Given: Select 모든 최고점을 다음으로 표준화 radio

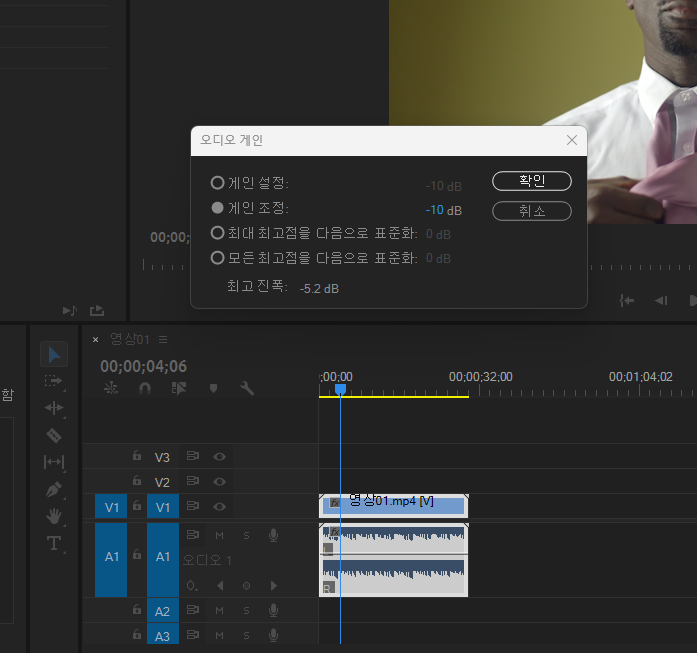Looking at the screenshot, I should 217,257.
